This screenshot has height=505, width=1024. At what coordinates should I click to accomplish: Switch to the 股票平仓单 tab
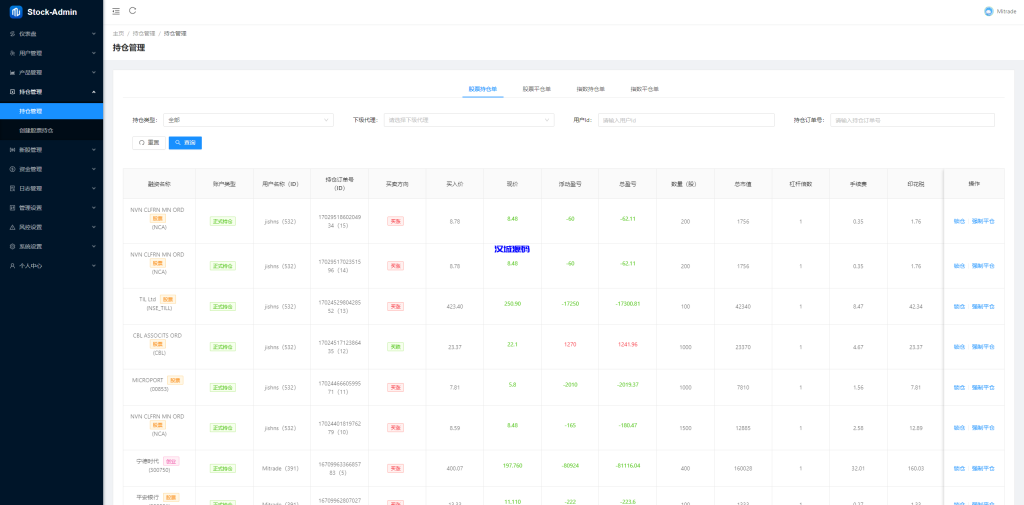pos(537,89)
